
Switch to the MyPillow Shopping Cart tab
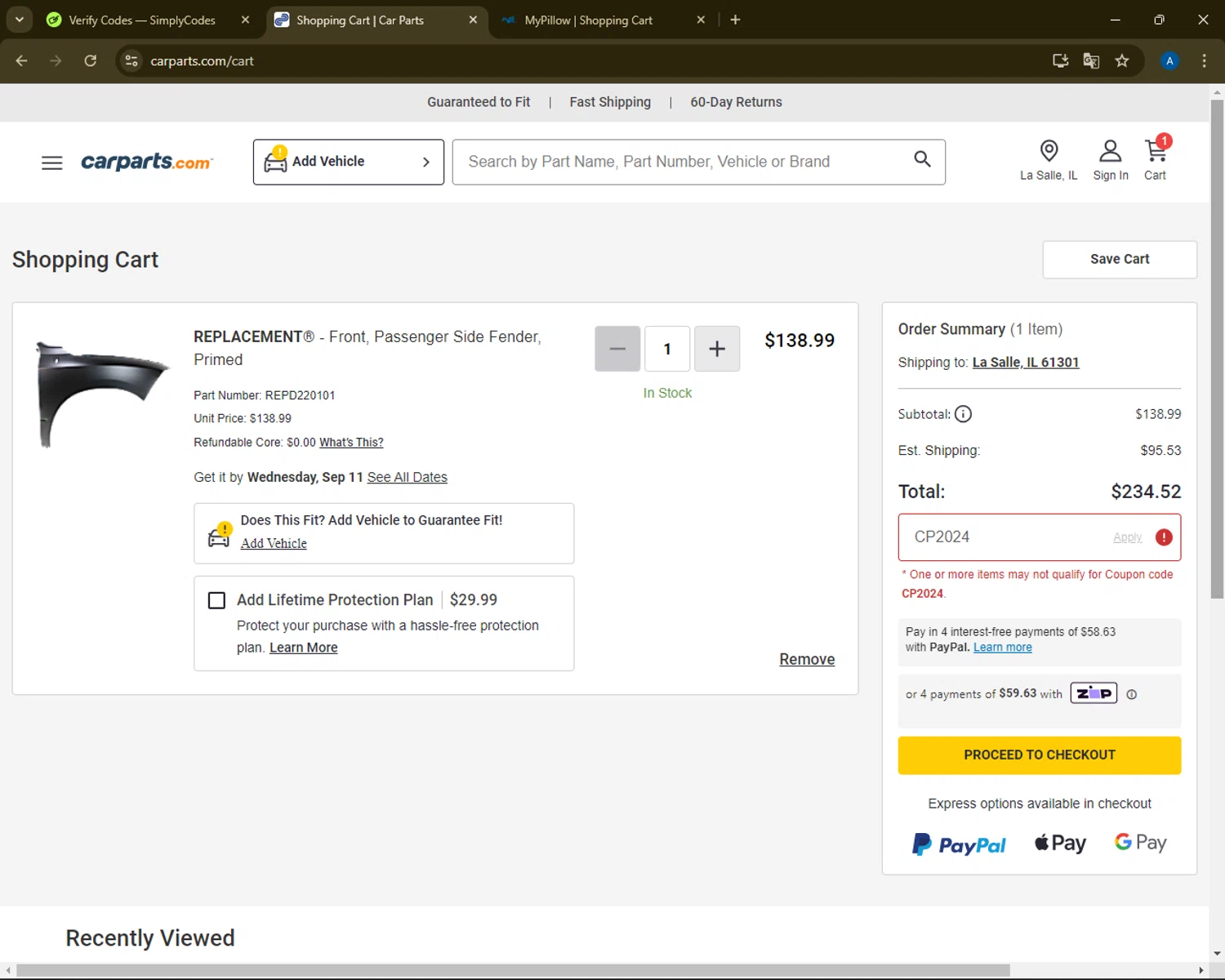(x=588, y=20)
